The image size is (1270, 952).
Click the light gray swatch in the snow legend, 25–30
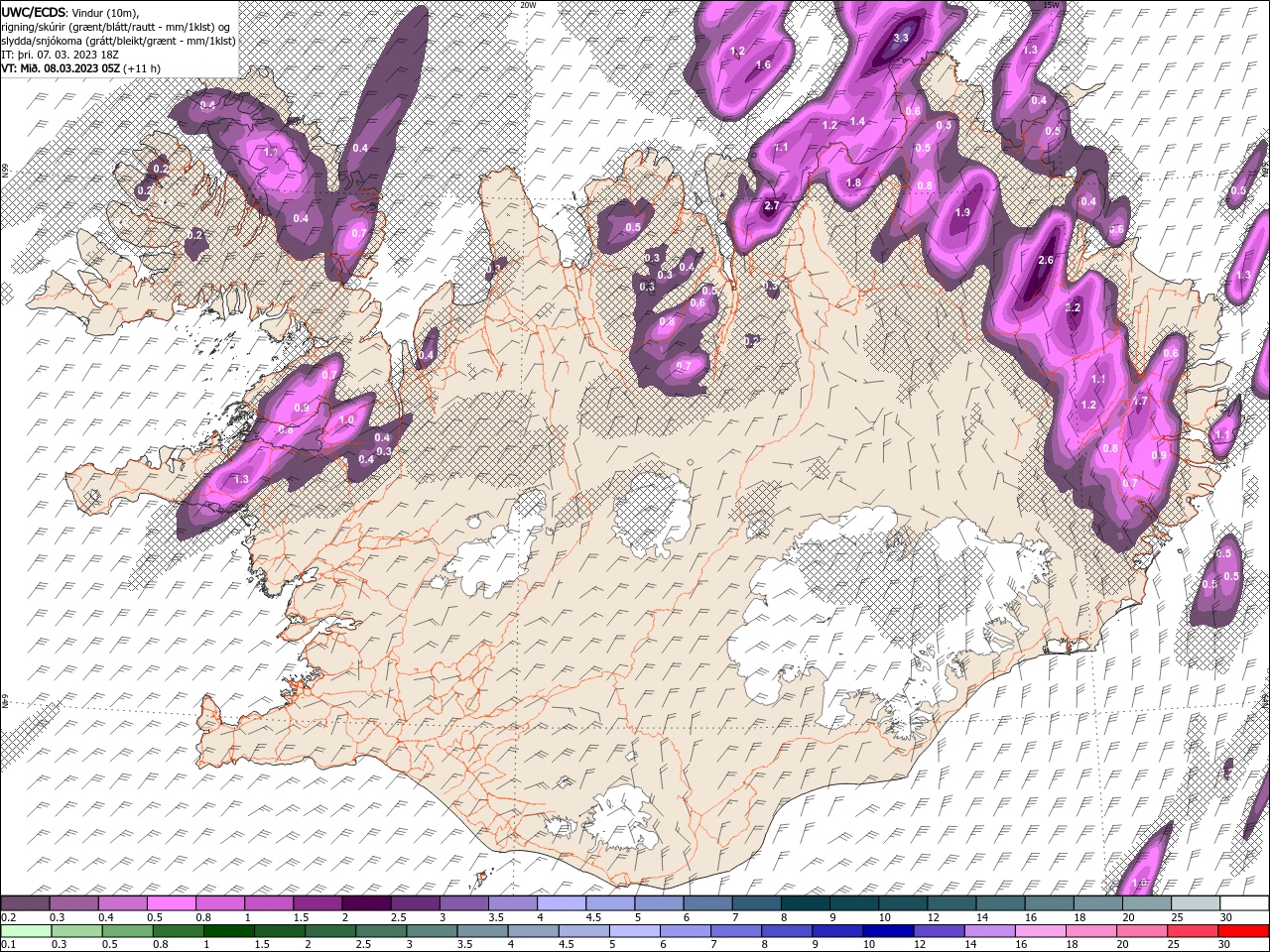[1196, 903]
